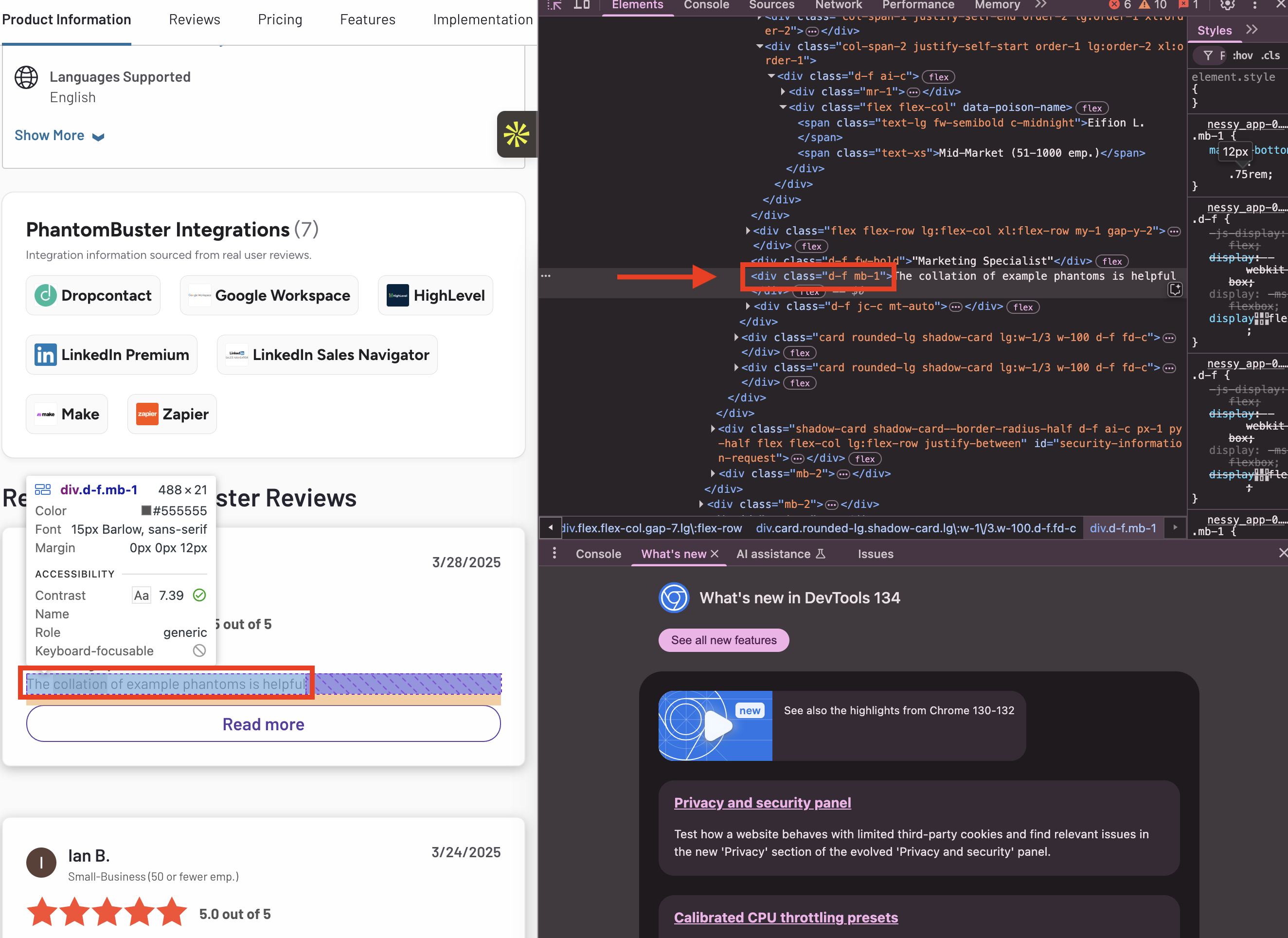Show more Styles panes via double chevron
This screenshot has width=1288, height=938.
click(1252, 30)
